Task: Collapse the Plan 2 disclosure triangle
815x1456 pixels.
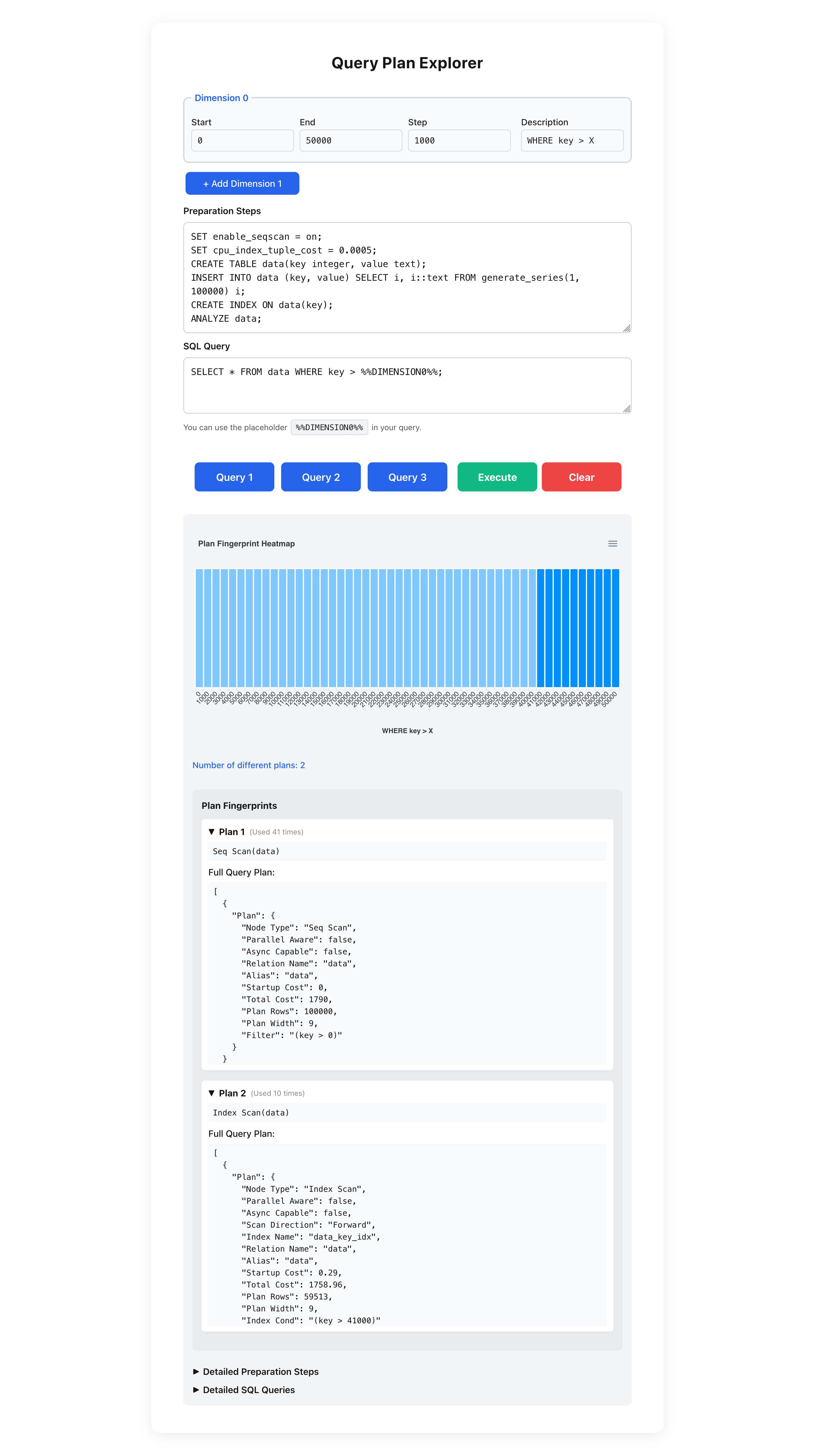Action: (211, 1093)
